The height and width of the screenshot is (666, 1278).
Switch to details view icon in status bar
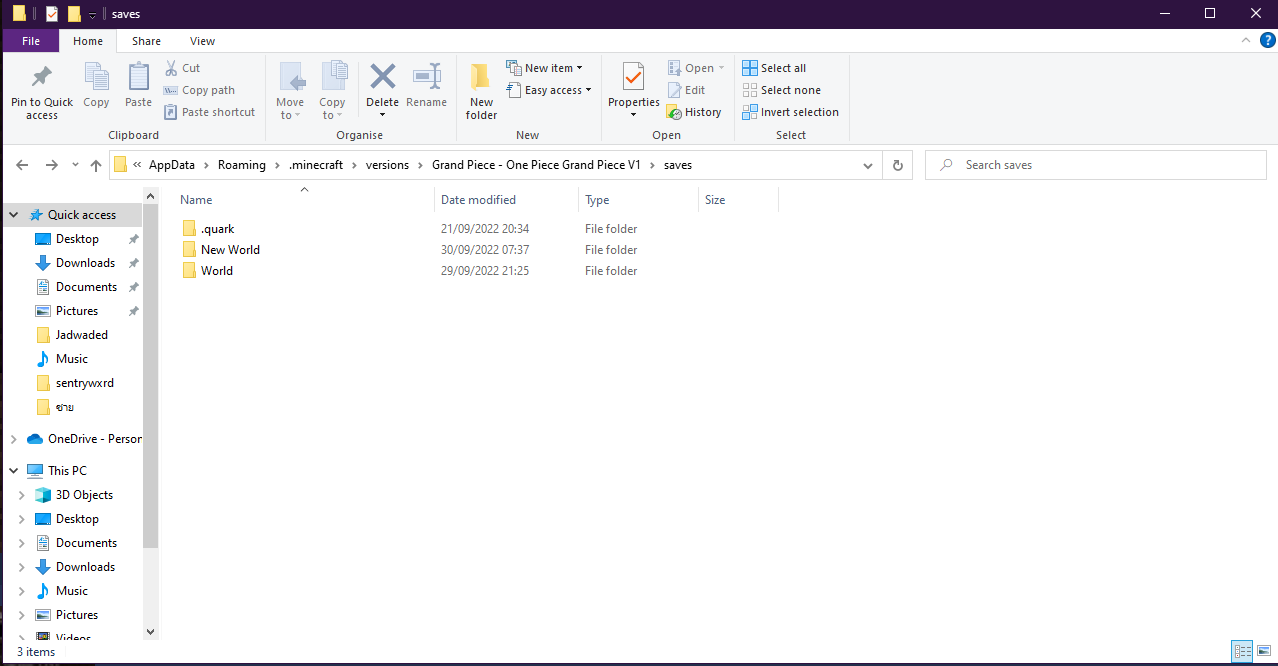pos(1243,651)
